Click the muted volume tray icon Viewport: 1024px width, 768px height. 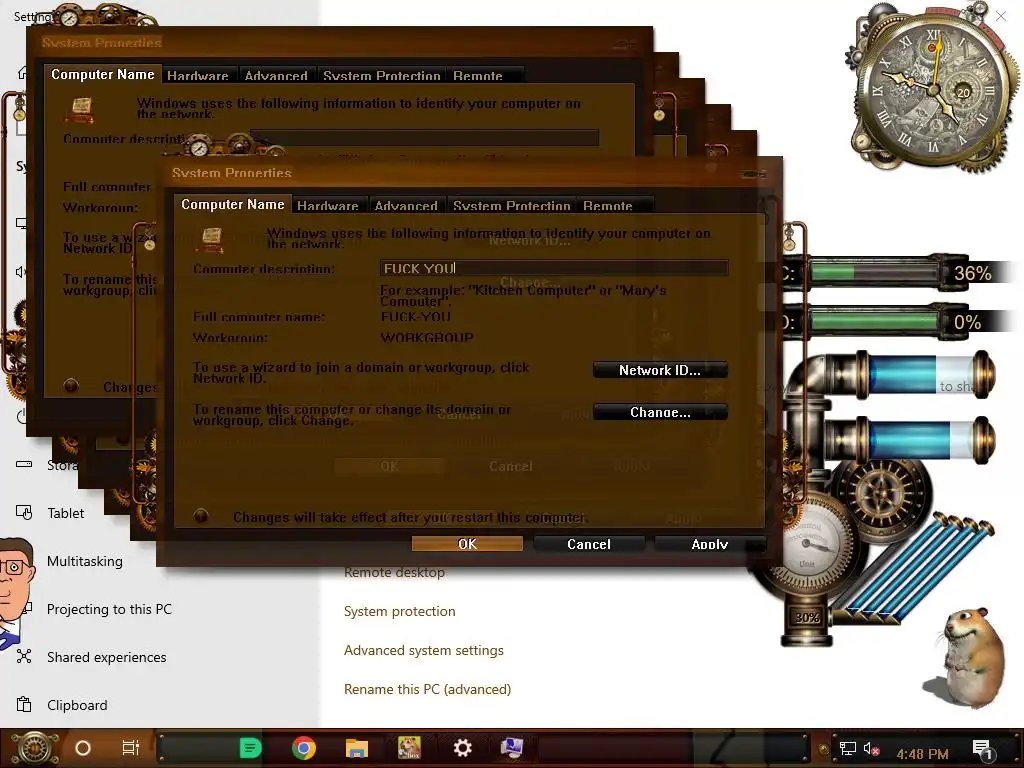coord(871,748)
